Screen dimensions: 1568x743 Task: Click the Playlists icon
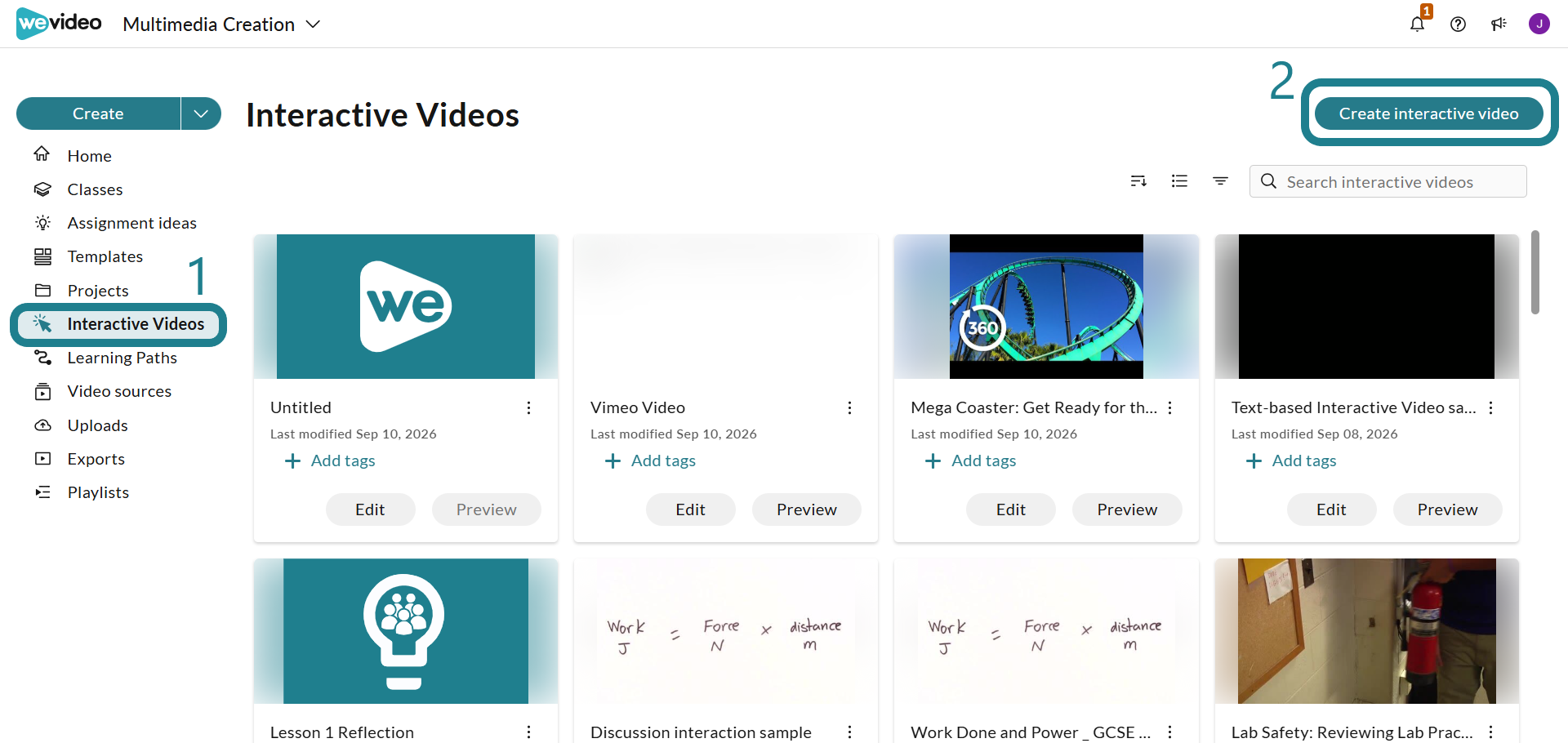42,492
